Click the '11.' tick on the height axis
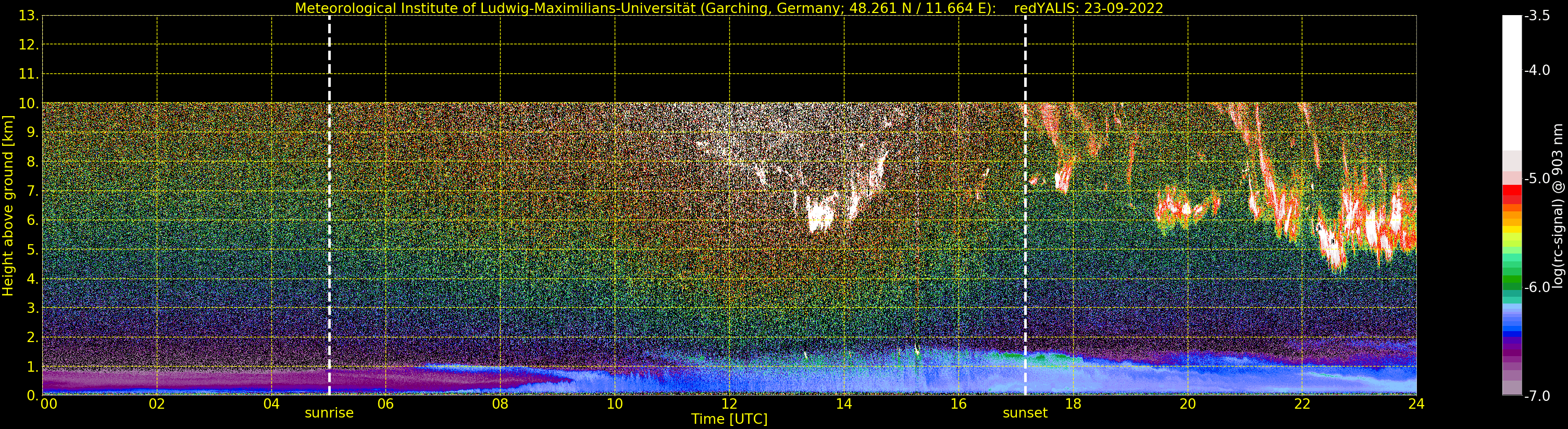1568x429 pixels. coord(29,74)
